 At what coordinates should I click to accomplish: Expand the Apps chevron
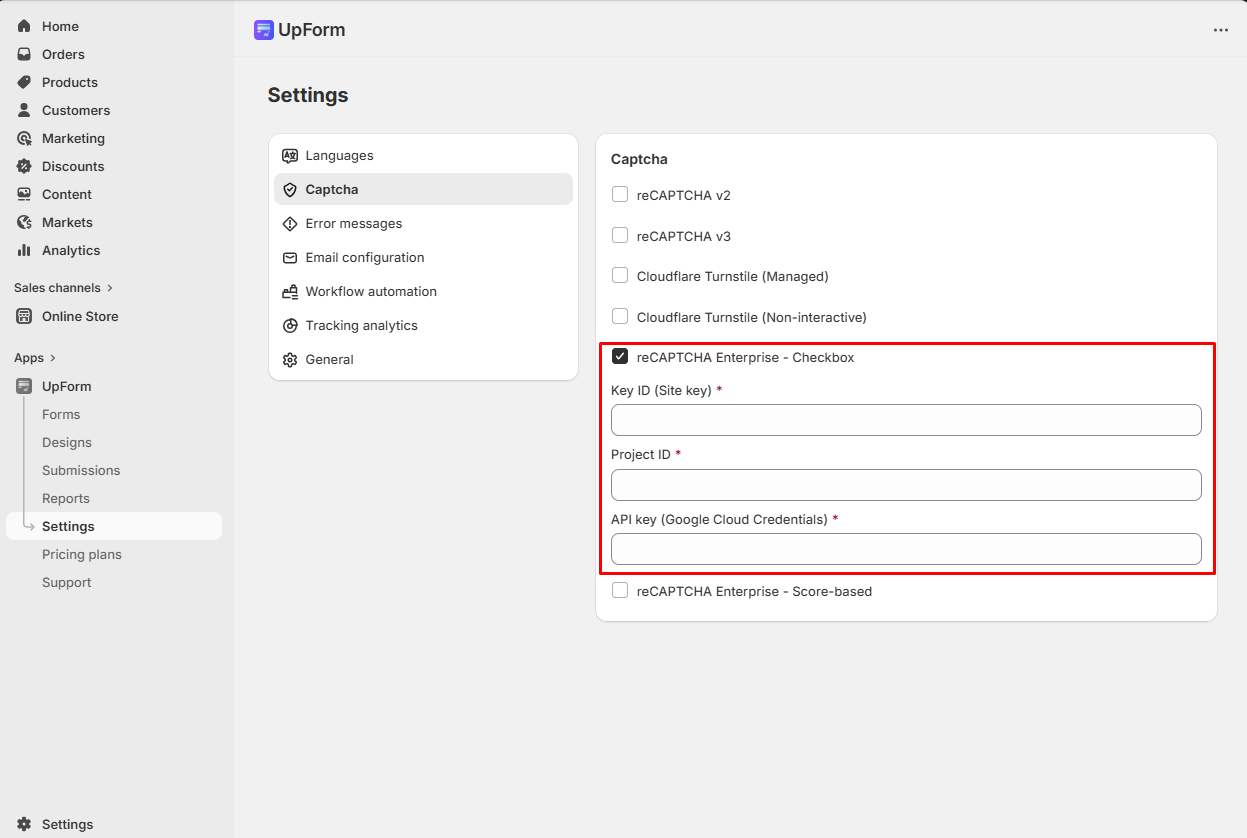[53, 358]
